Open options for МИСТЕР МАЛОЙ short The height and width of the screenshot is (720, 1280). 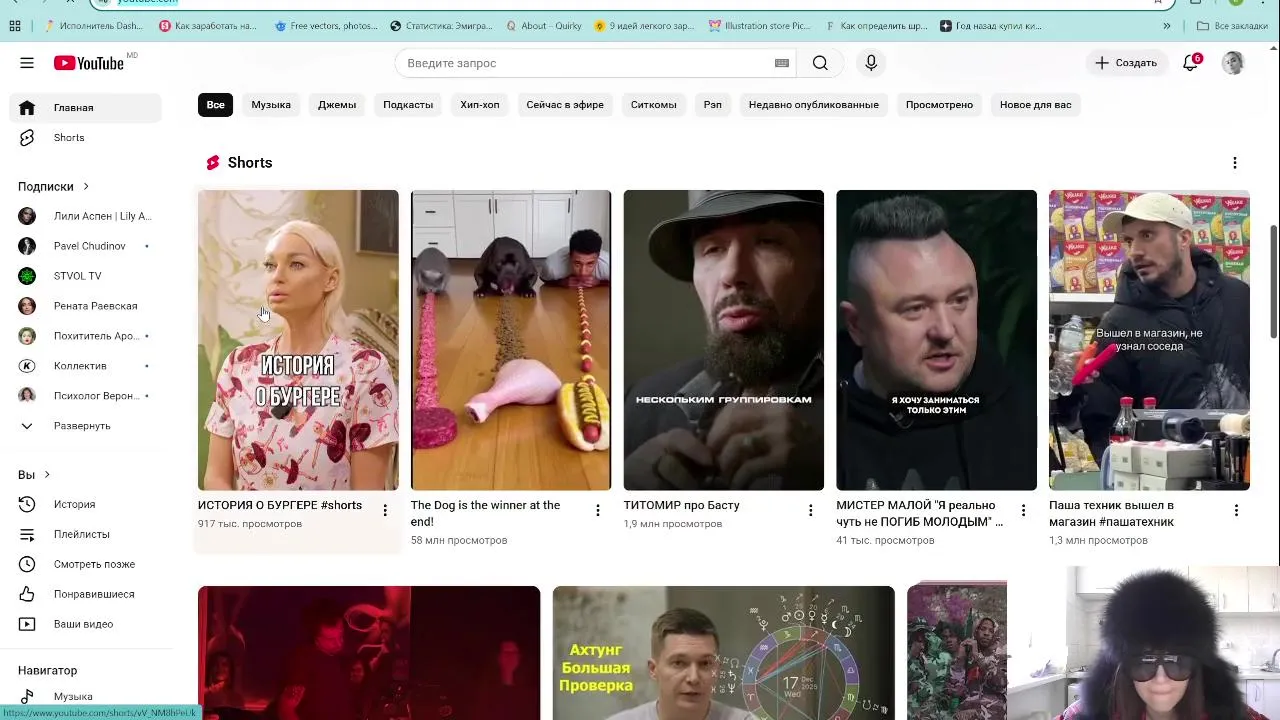coord(1023,511)
